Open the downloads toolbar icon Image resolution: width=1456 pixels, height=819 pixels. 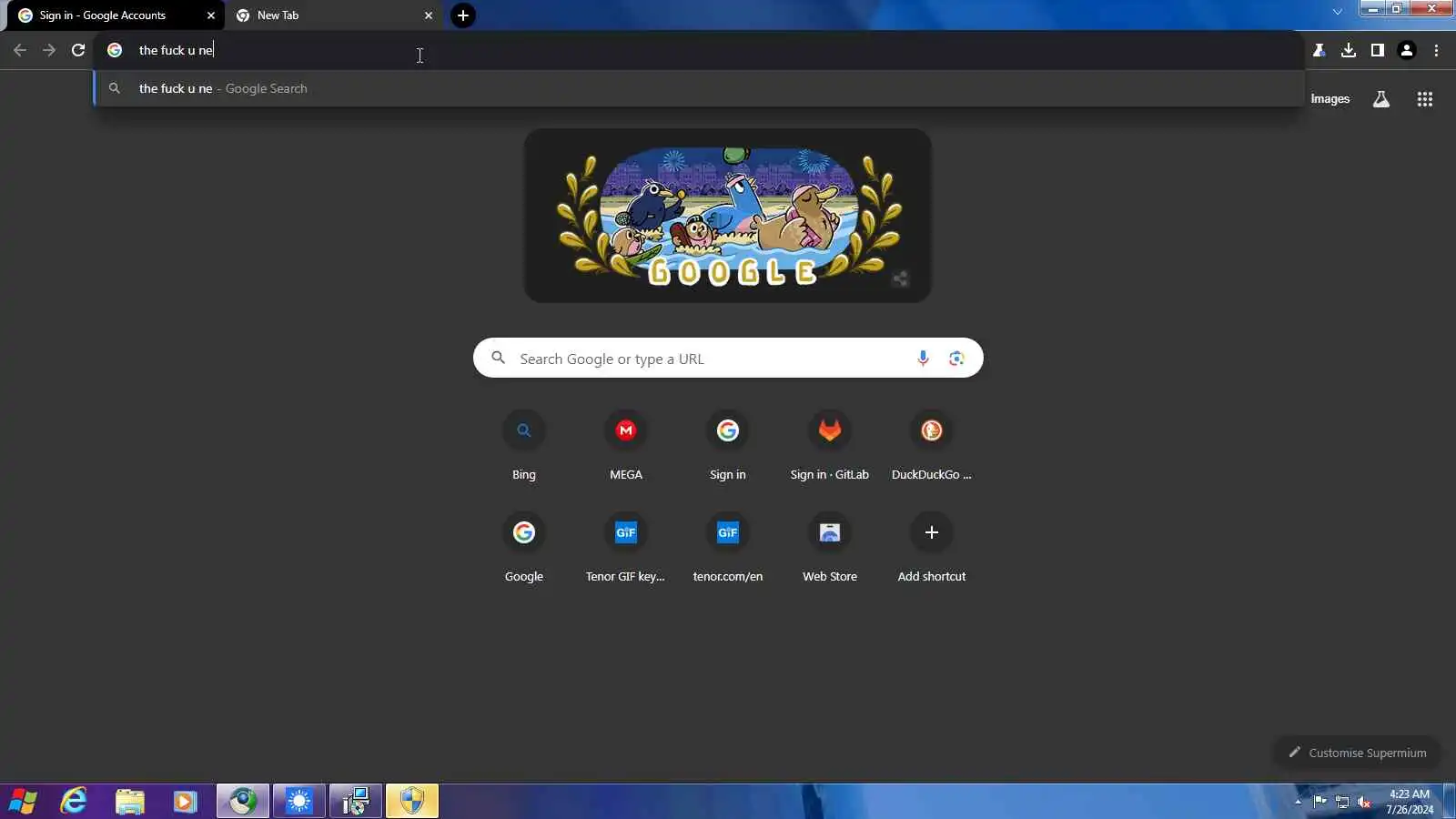(x=1349, y=50)
